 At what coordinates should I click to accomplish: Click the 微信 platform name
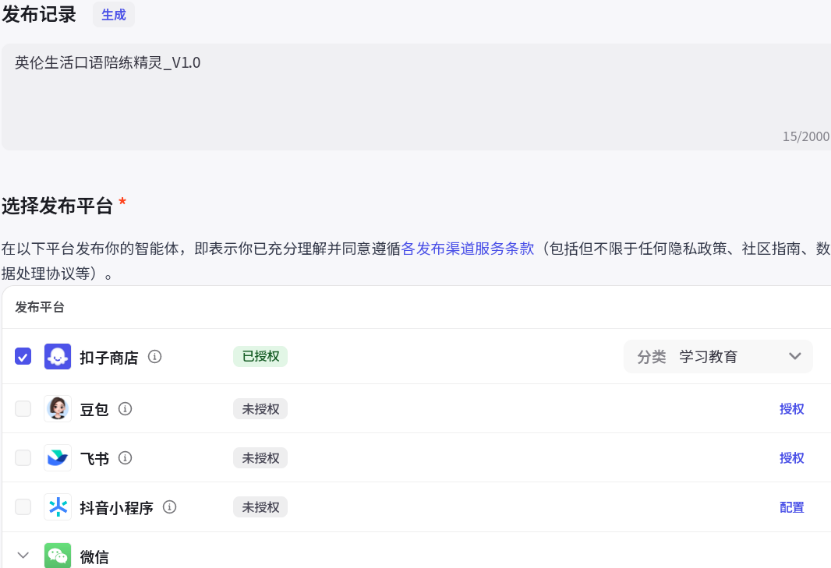point(94,557)
